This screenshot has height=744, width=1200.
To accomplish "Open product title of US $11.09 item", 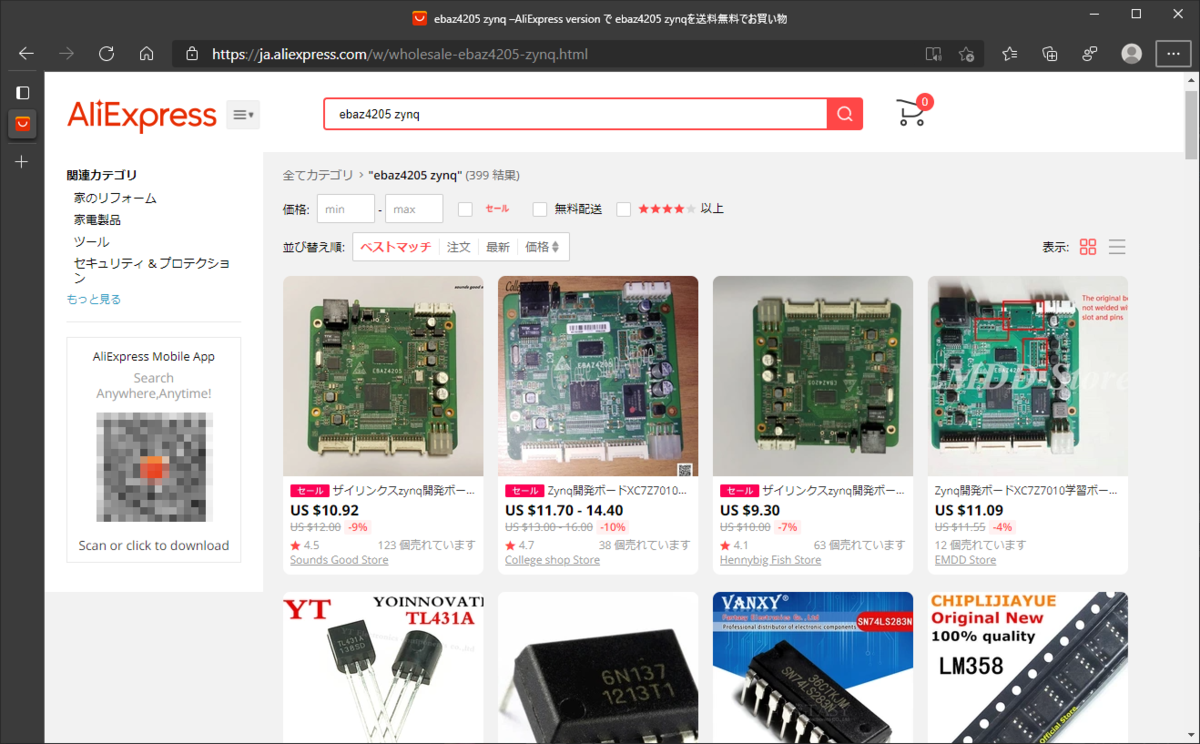I will (1027, 491).
